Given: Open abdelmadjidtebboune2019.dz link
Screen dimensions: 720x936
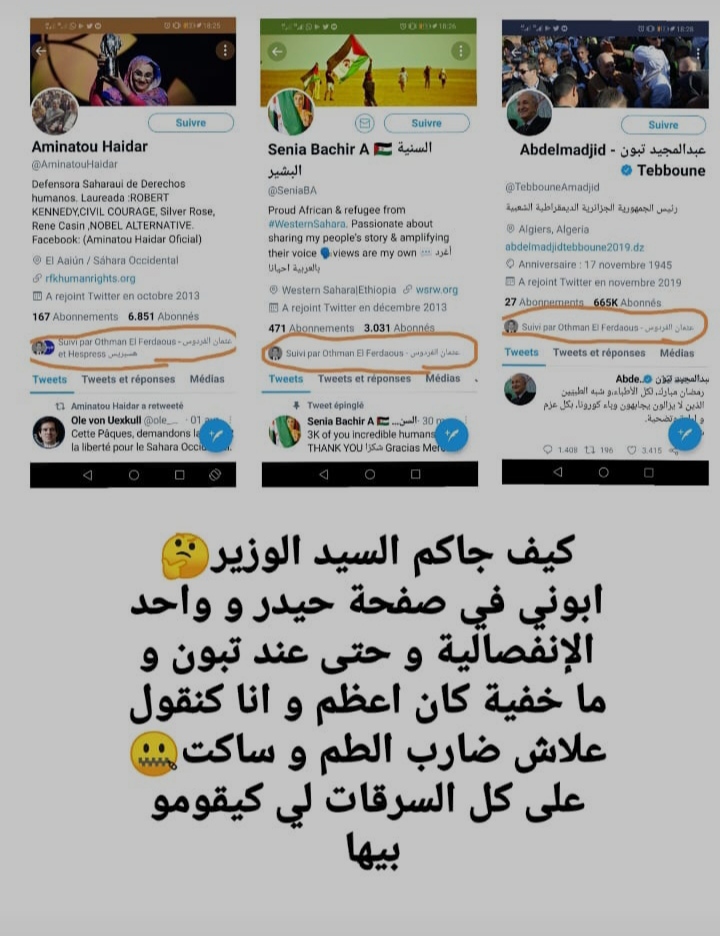Looking at the screenshot, I should tap(574, 247).
